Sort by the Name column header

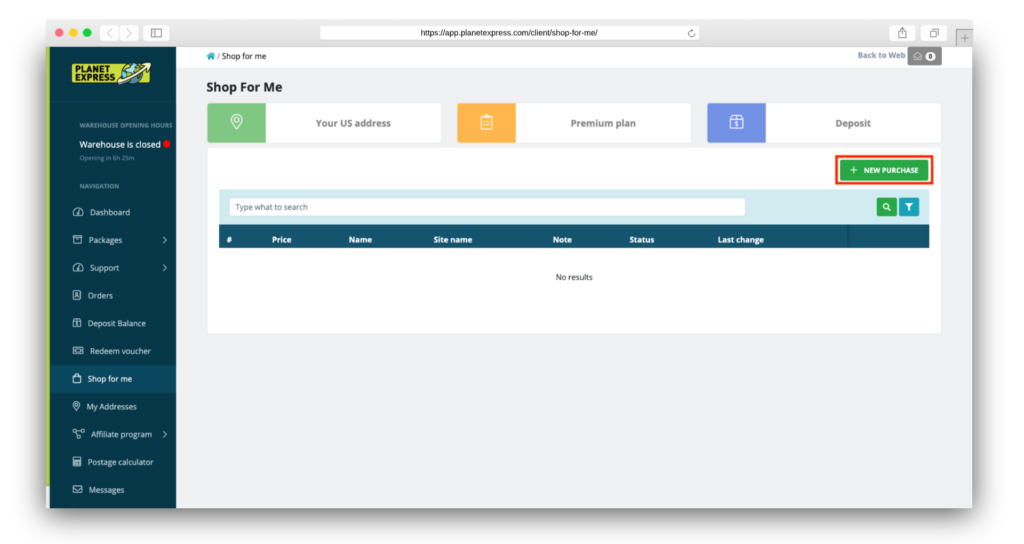coord(360,240)
